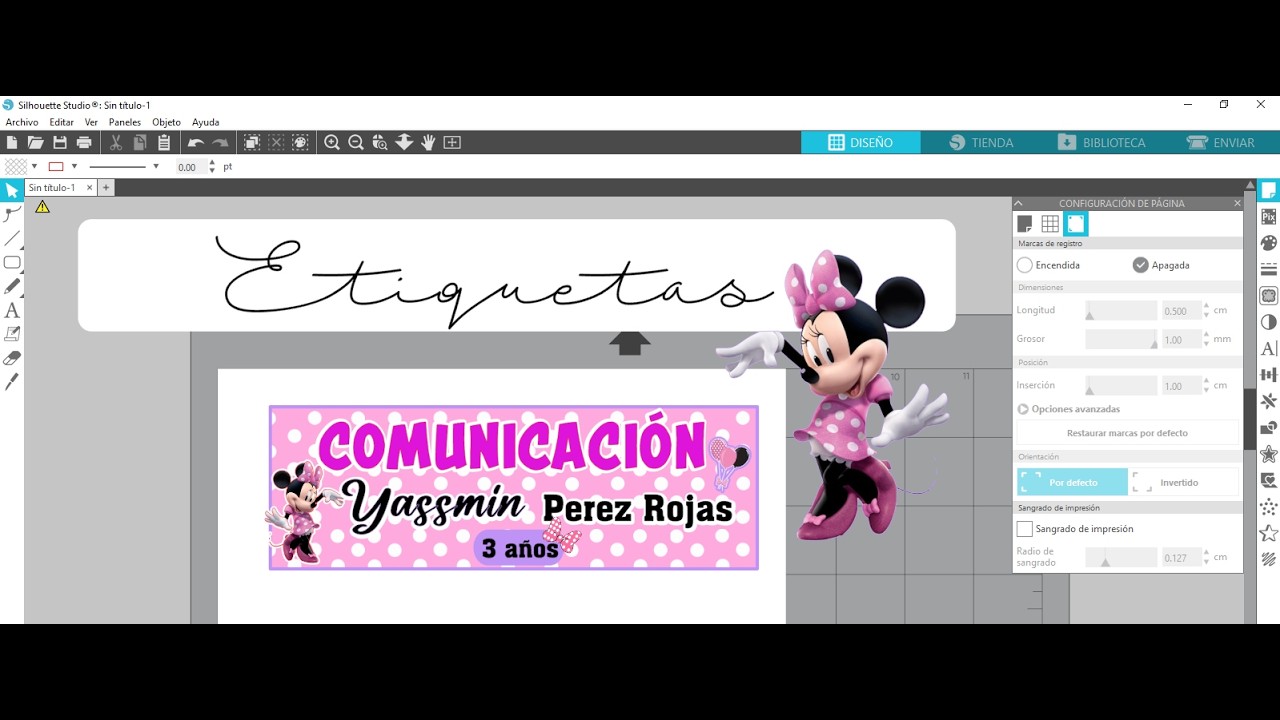Open the Pix panel in right sidebar

click(x=1269, y=216)
